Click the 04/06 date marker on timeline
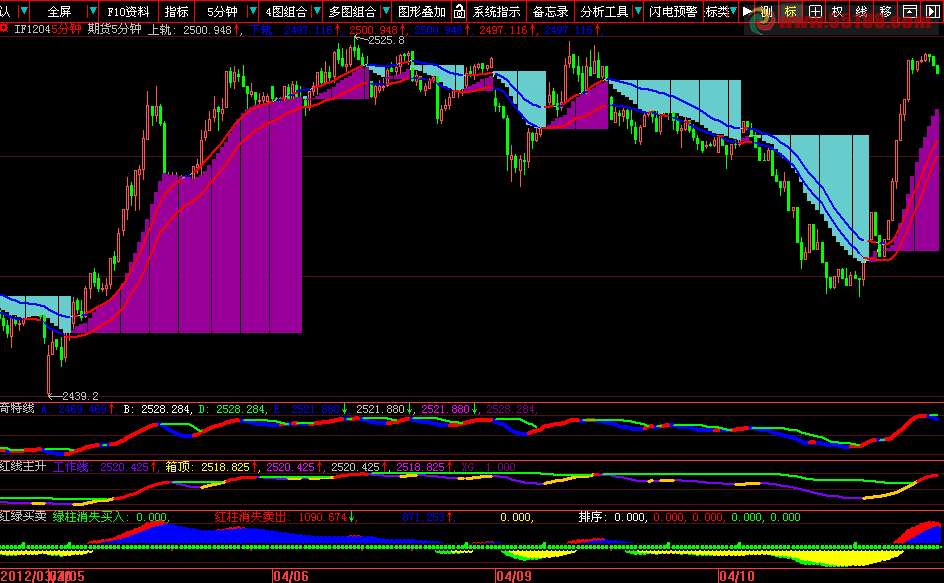 pyautogui.click(x=291, y=576)
